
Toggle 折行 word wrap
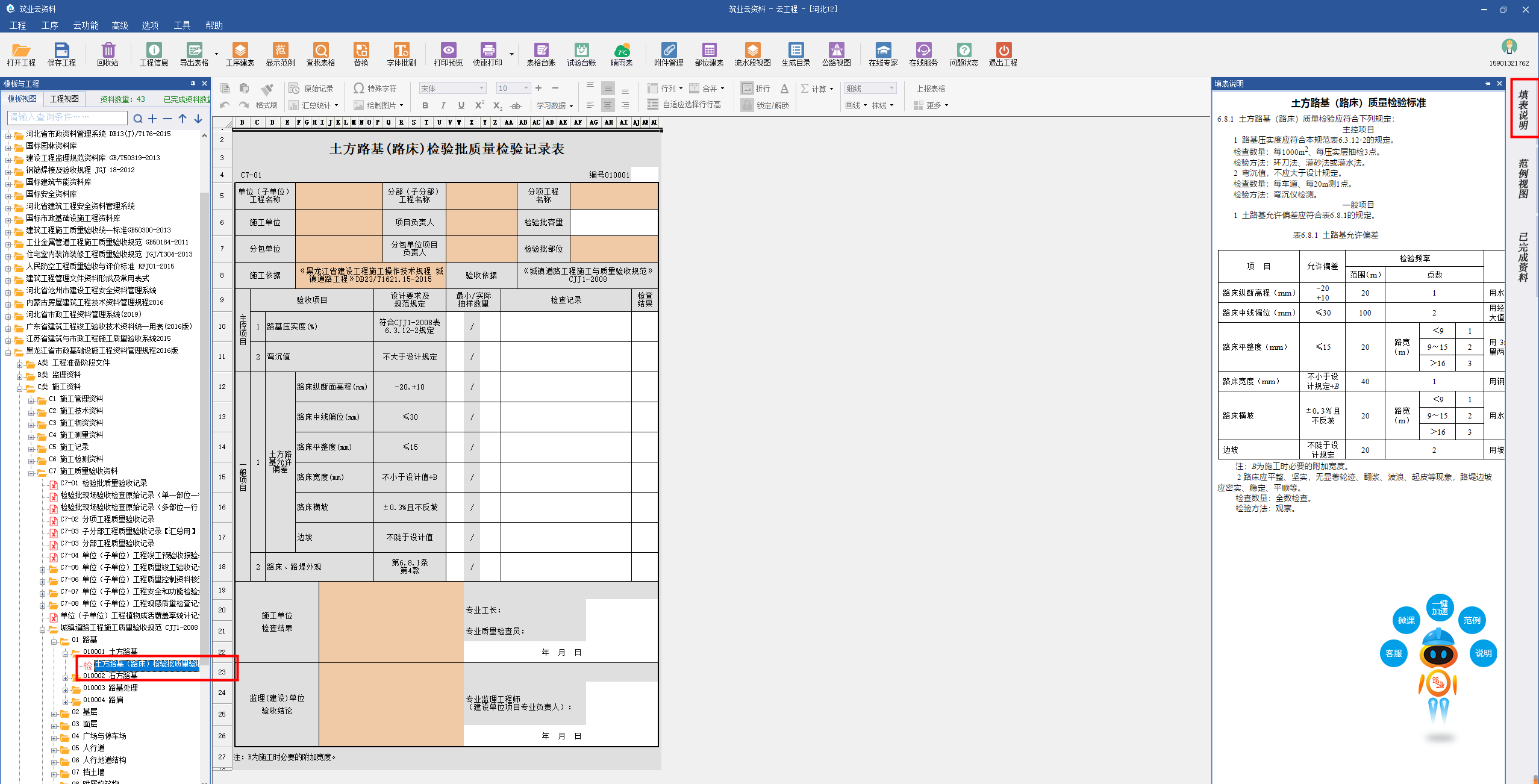[x=755, y=89]
